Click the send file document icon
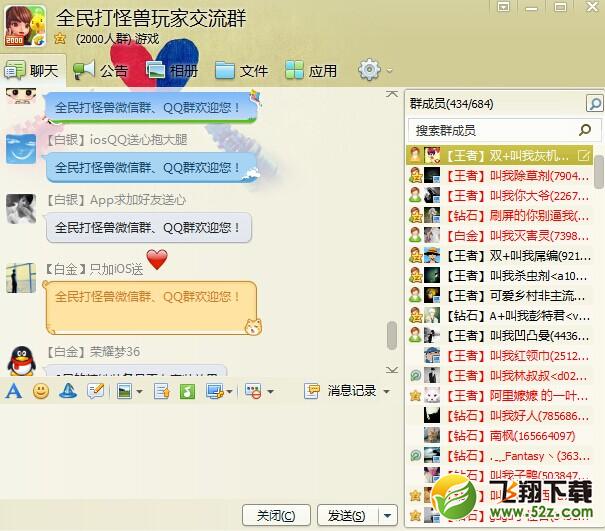Screen dimensions: 605x531 coord(161,391)
